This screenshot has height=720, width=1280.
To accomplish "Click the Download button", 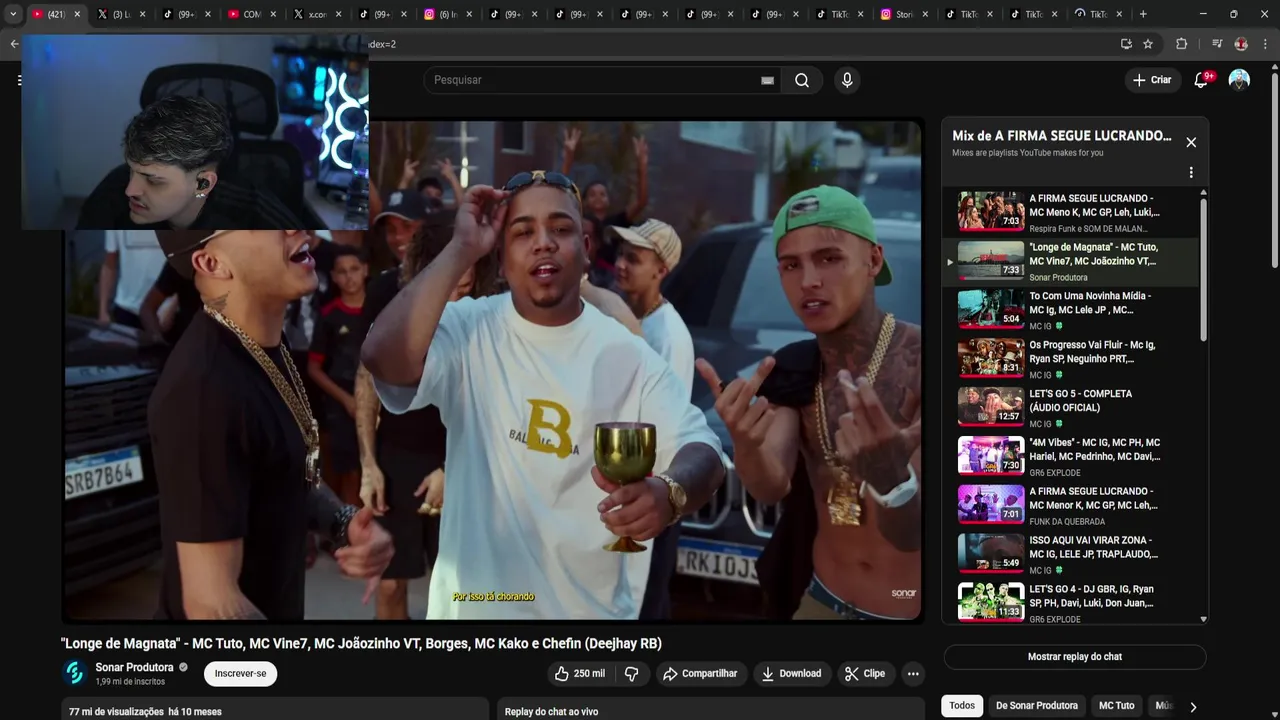I will click(x=792, y=674).
